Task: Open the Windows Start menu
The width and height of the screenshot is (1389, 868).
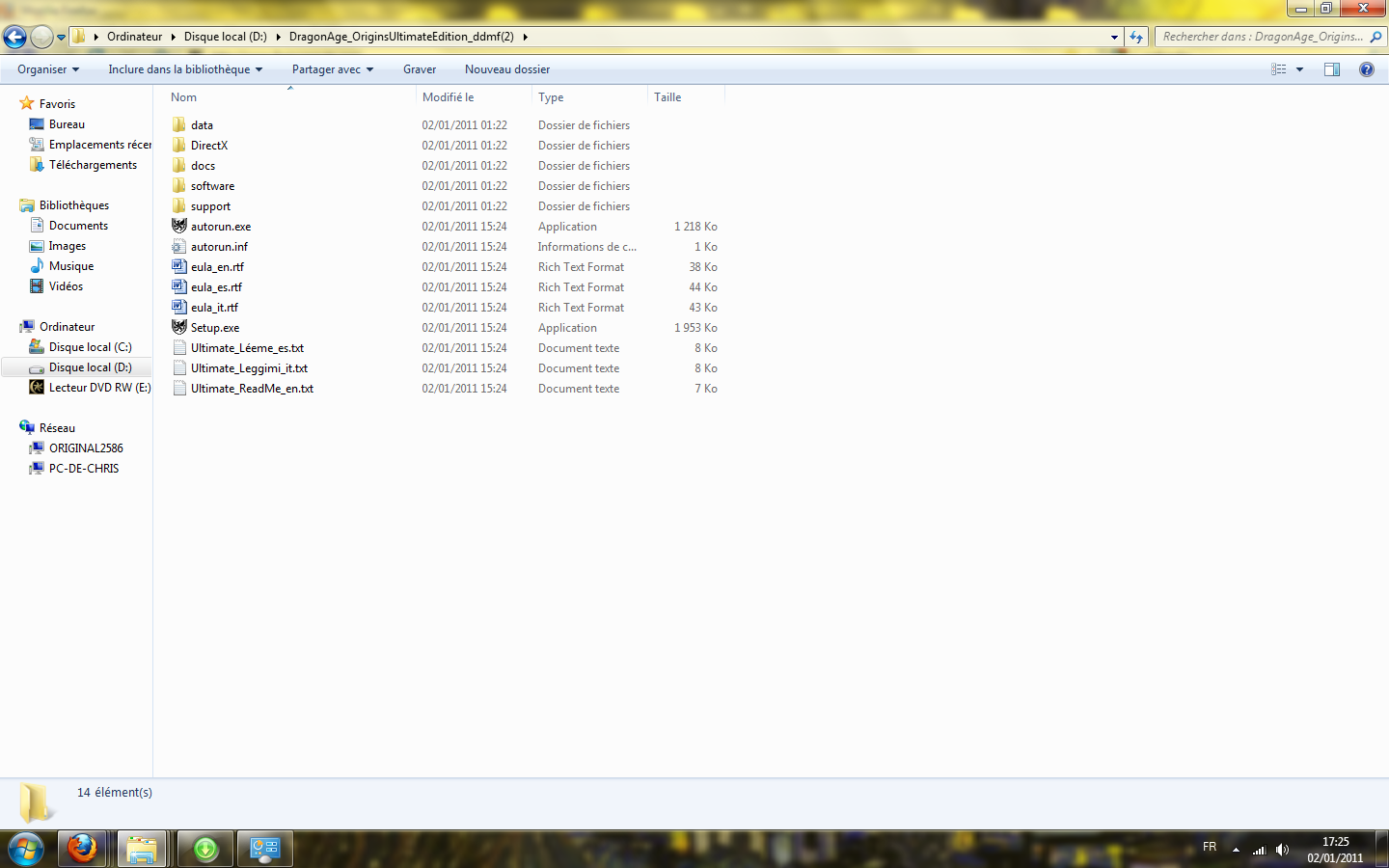Action: pos(25,849)
